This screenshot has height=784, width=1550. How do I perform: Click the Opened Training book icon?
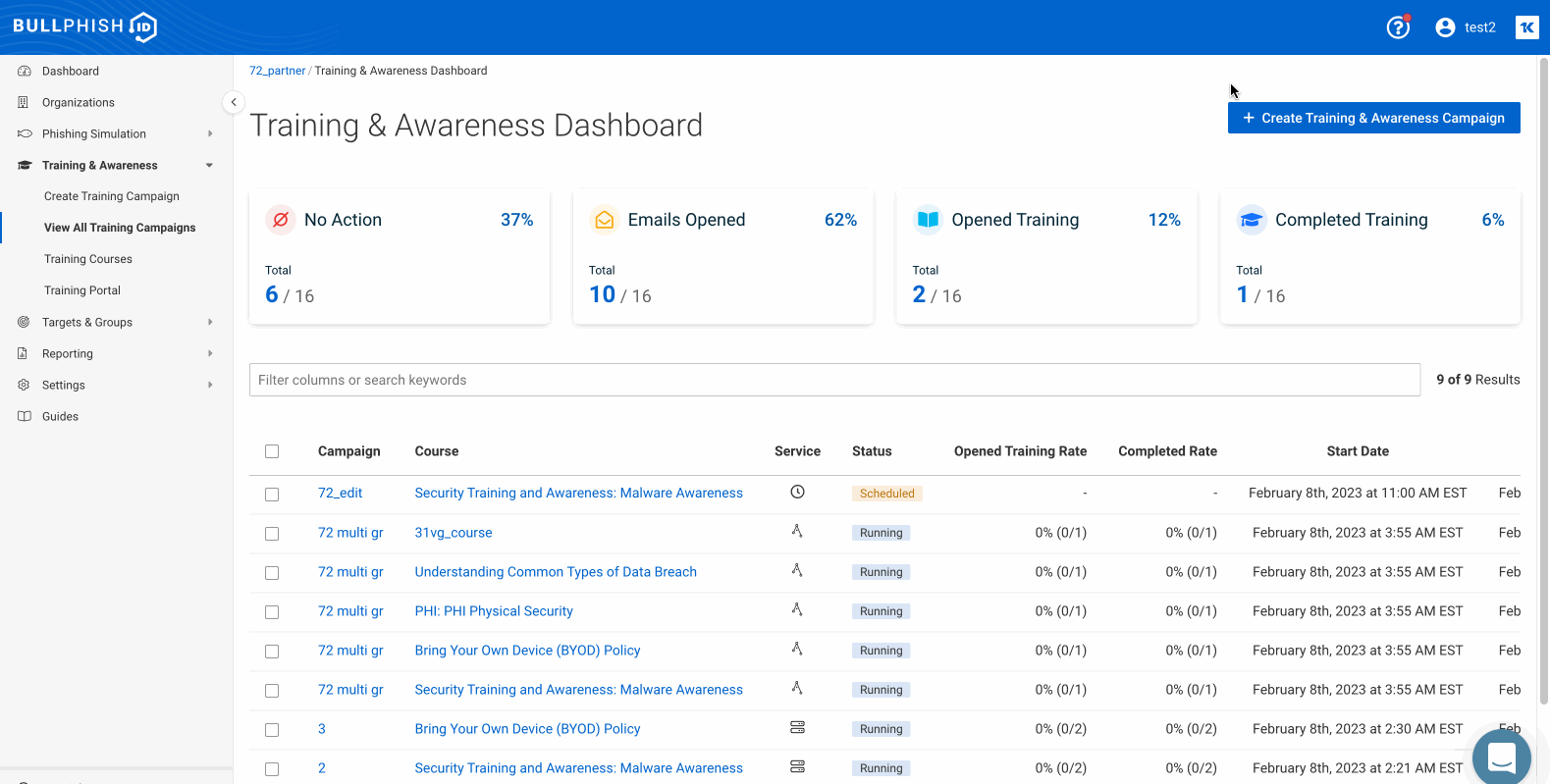pyautogui.click(x=928, y=220)
